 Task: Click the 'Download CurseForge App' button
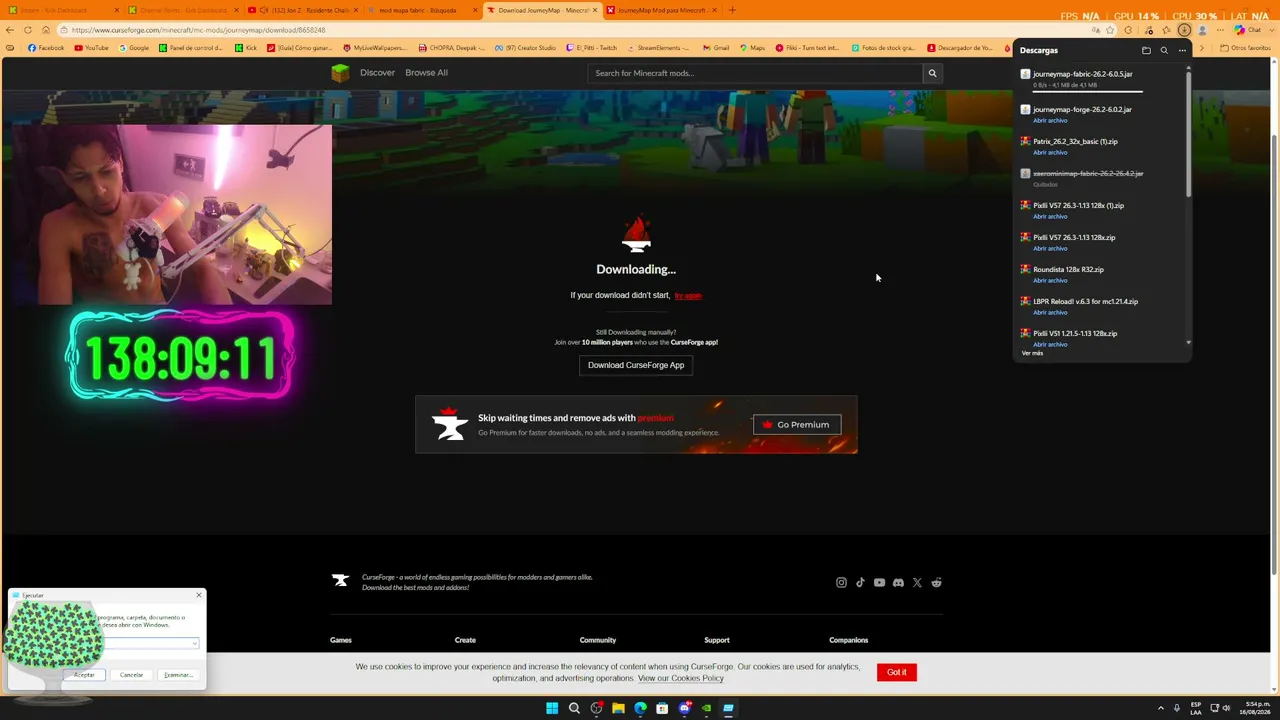[636, 365]
